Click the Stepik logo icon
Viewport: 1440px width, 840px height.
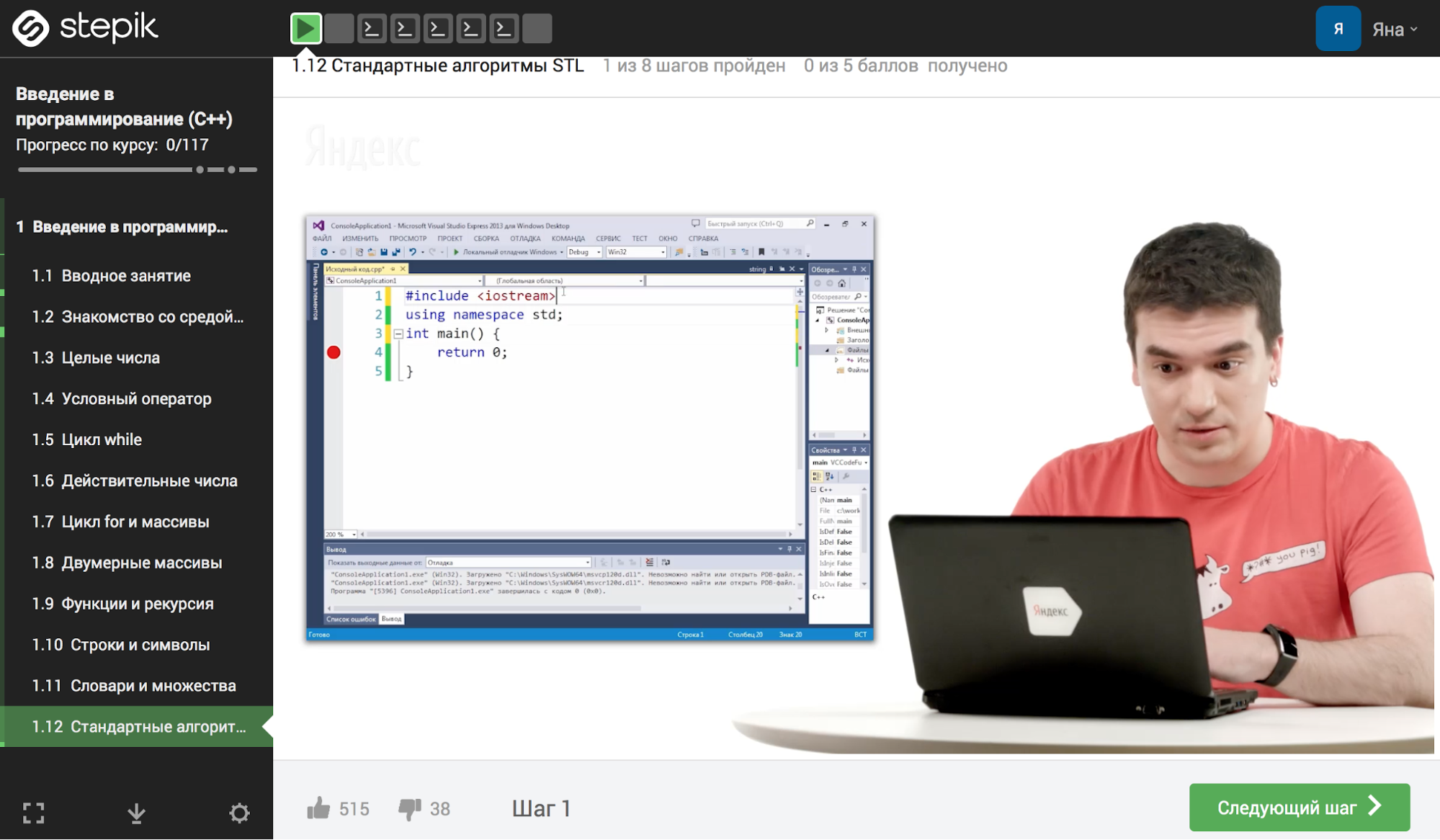coord(30,28)
